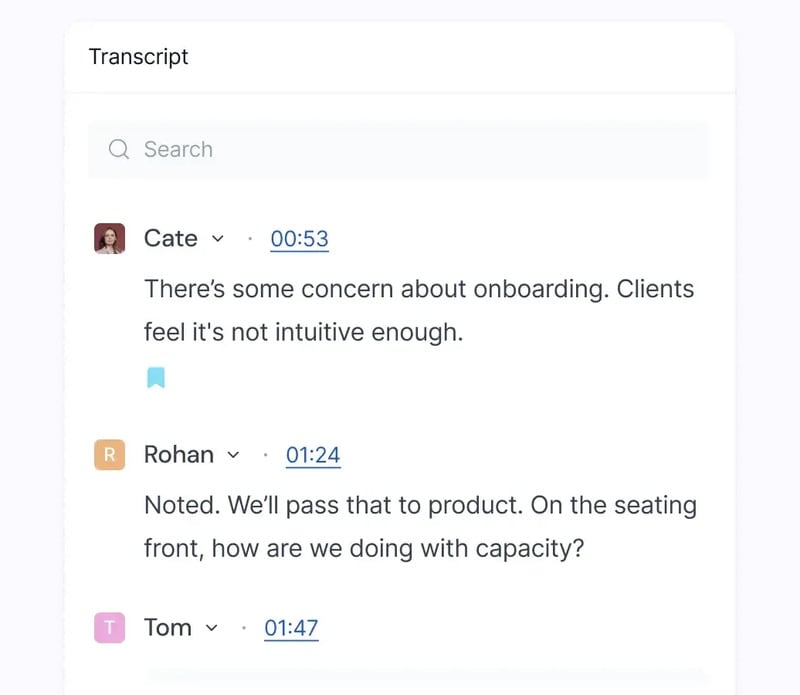Open the speaker dropdown next to Rohan
This screenshot has height=695, width=800.
234,455
